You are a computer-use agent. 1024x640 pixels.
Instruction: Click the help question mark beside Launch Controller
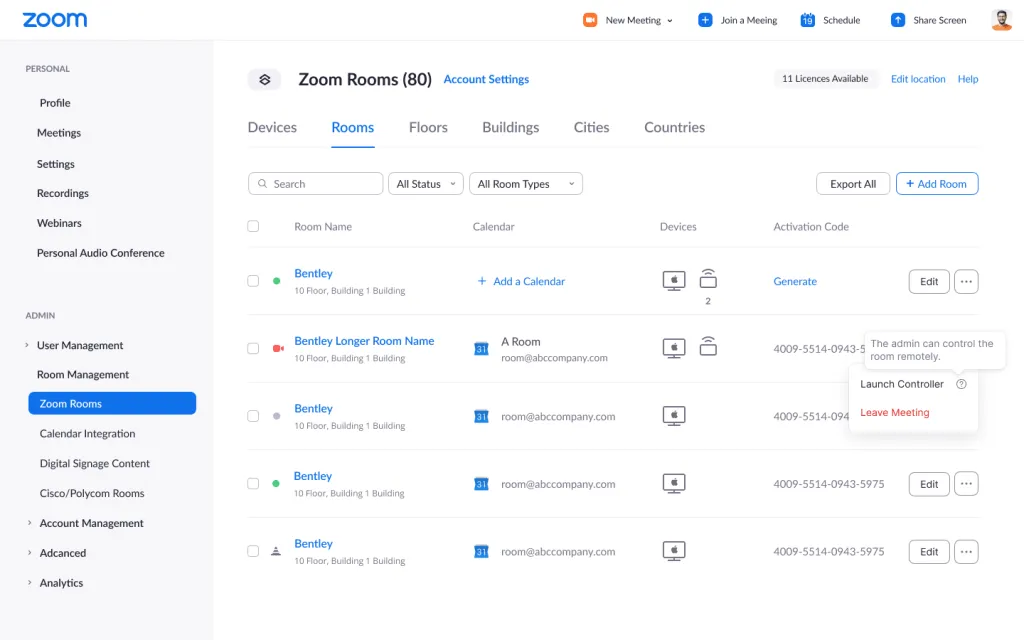pos(961,384)
